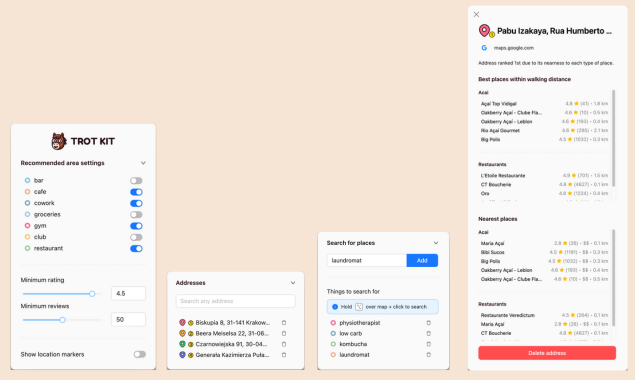635x380 pixels.
Task: Delete the laundromat search term trash icon
Action: click(428, 354)
